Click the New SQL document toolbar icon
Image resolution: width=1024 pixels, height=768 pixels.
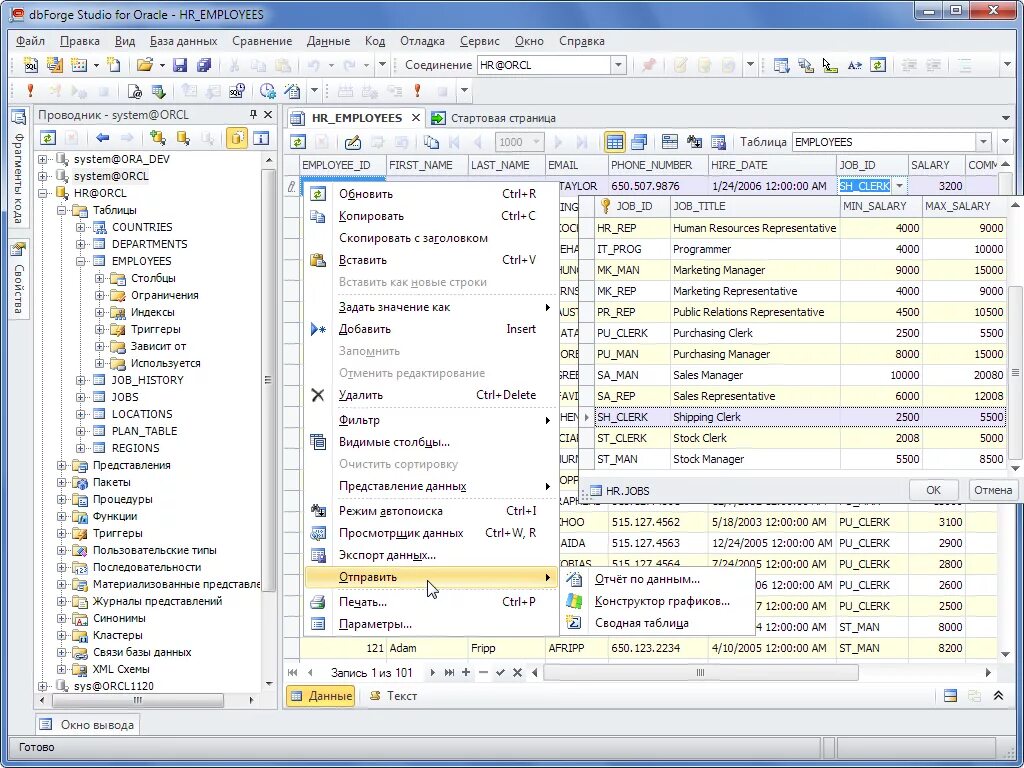tap(31, 65)
